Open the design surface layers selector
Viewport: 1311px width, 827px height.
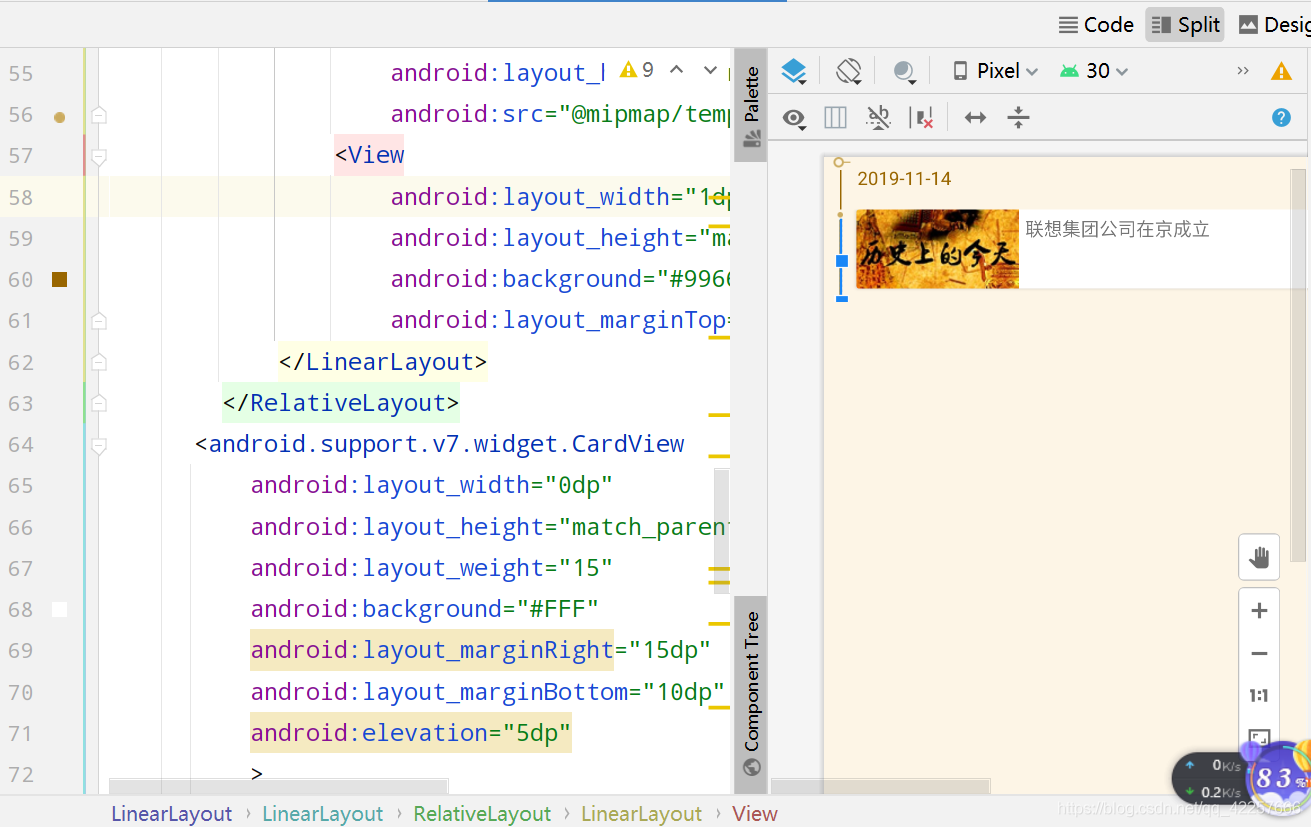[793, 71]
